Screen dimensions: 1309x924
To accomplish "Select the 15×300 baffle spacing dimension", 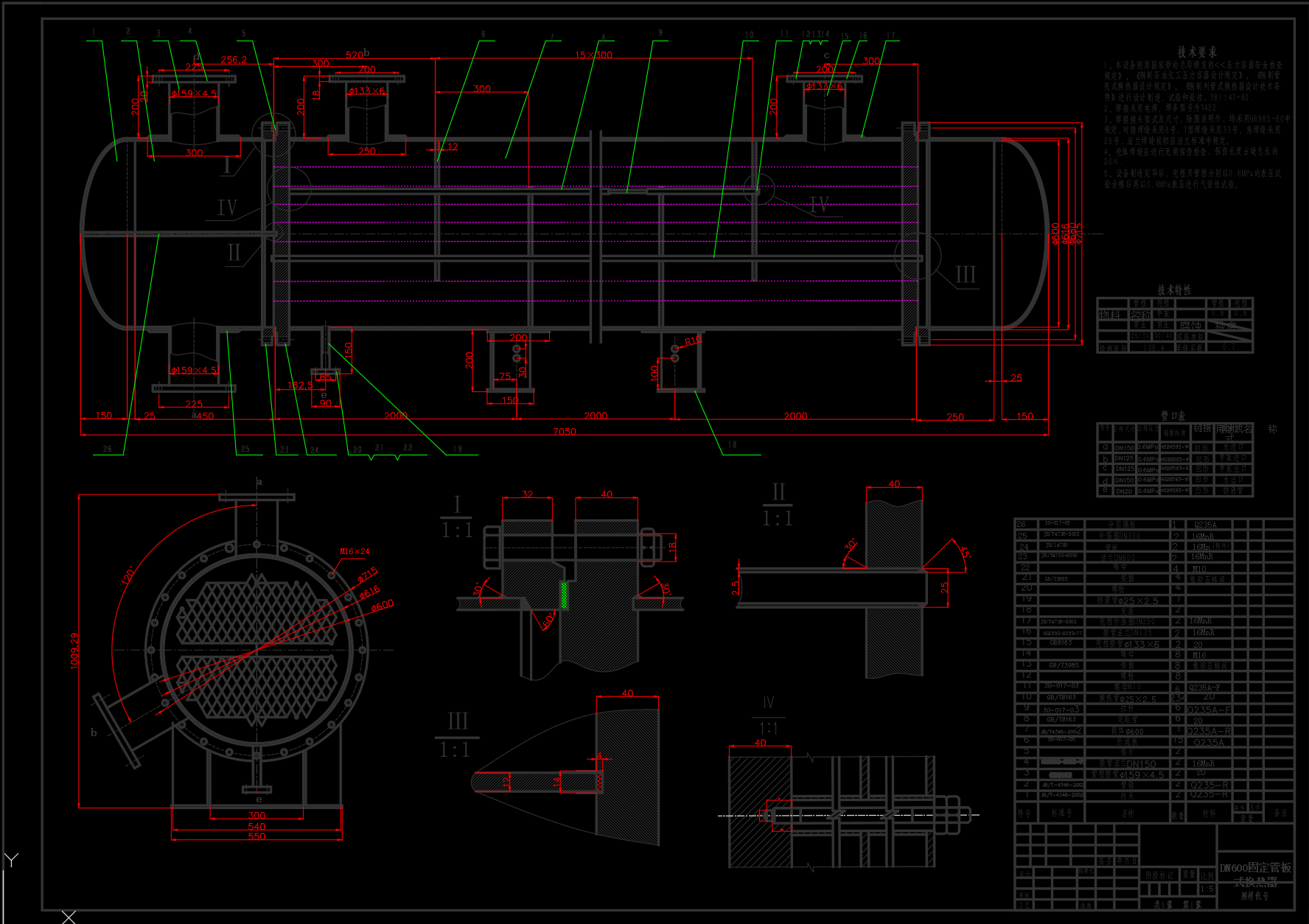I will (593, 55).
